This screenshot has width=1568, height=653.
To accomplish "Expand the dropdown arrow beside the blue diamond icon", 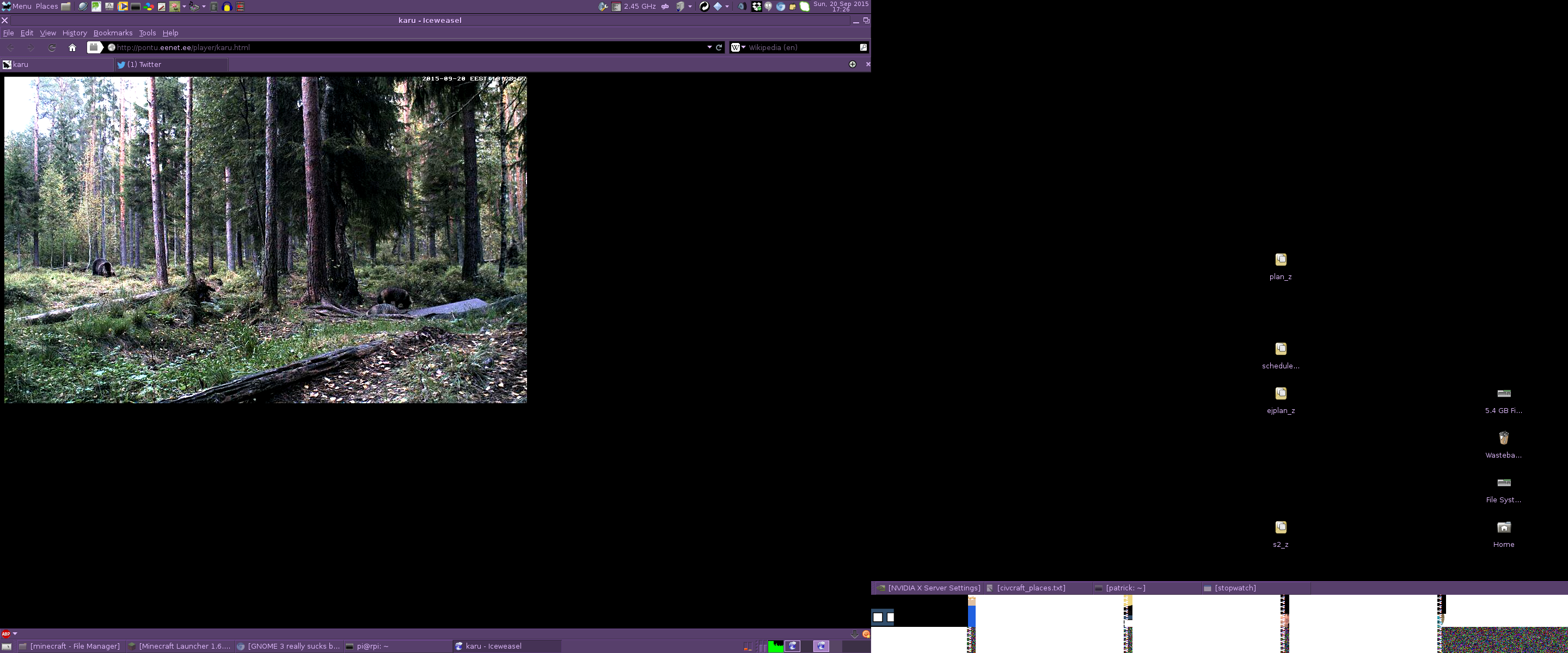I will click(x=727, y=7).
